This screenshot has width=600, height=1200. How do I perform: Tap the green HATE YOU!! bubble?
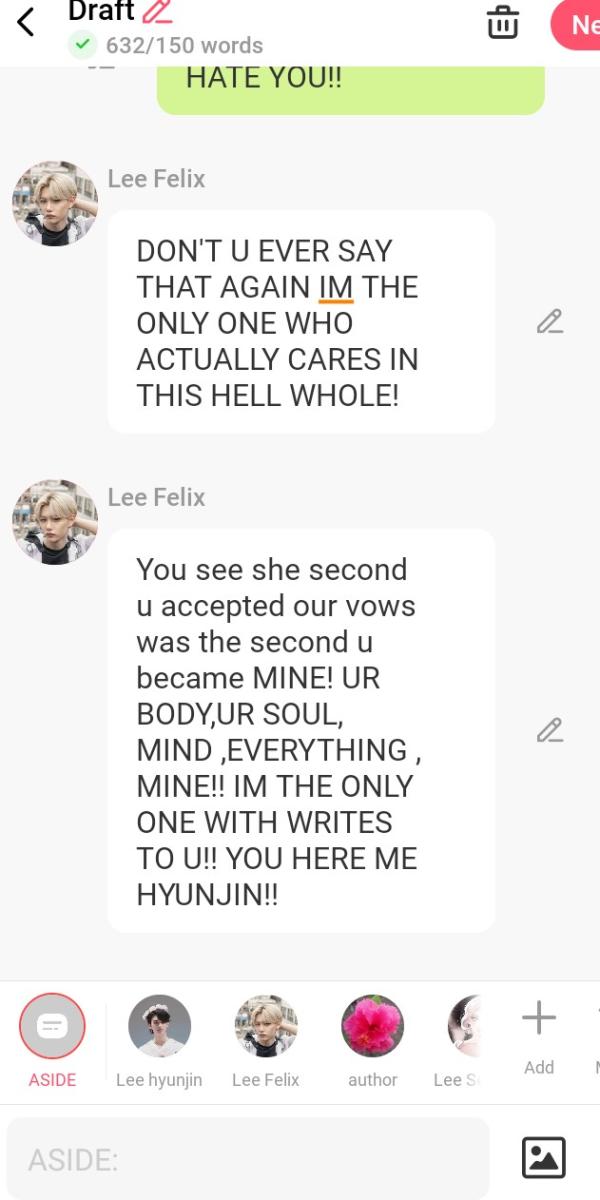351,90
